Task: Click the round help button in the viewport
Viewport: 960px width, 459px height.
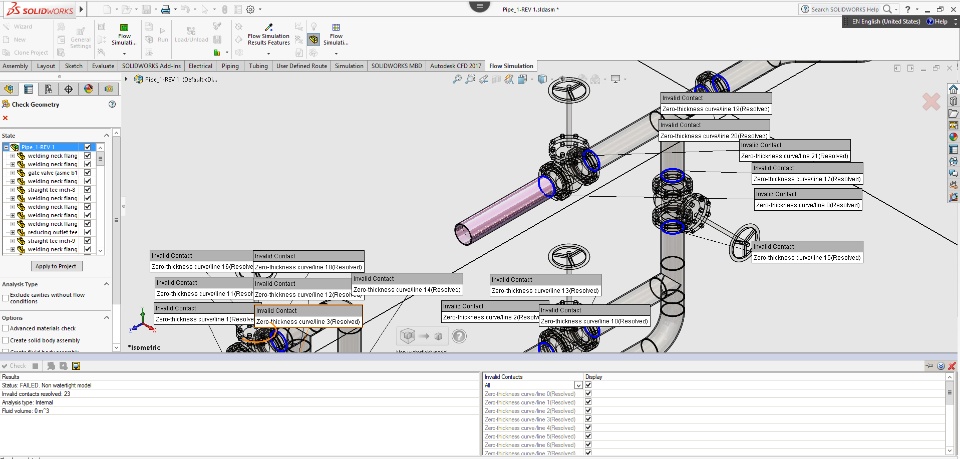Action: (459, 336)
